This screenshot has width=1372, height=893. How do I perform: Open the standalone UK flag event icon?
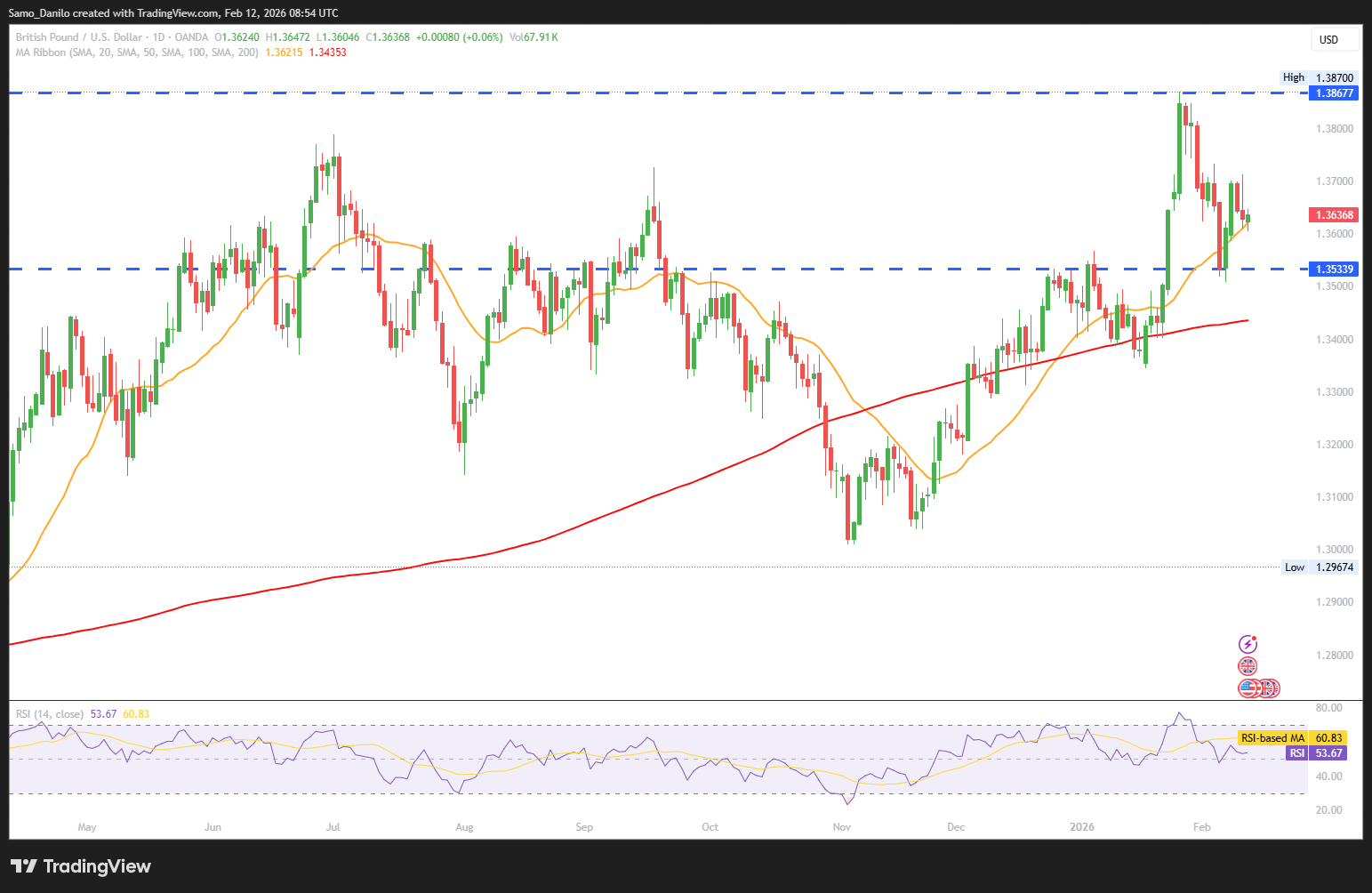click(x=1248, y=666)
